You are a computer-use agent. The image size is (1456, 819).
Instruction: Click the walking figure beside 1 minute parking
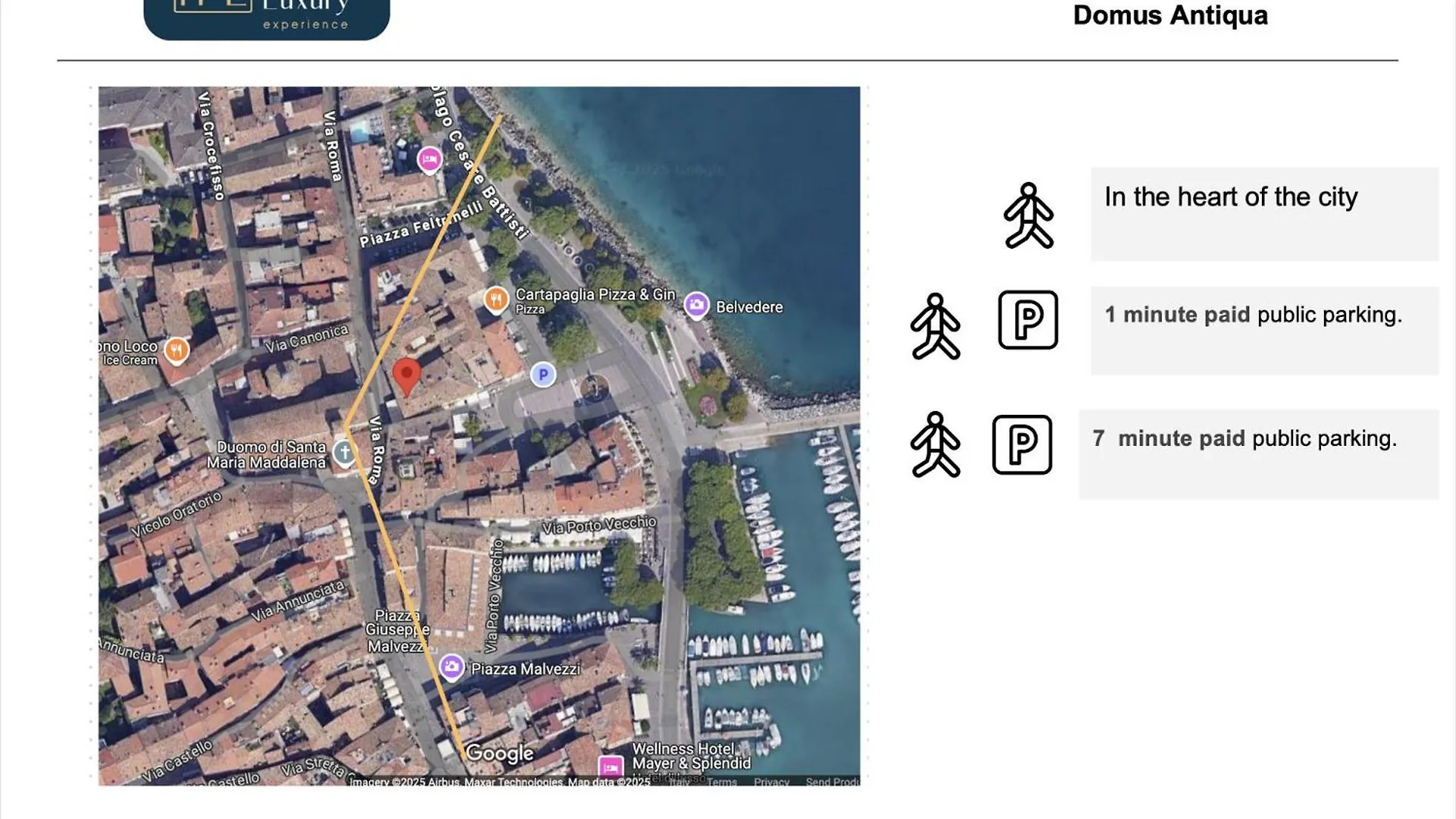936,326
